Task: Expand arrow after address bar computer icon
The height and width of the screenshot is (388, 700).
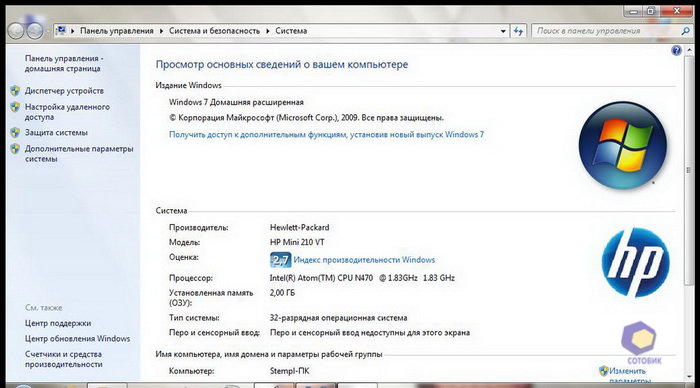Action: click(x=73, y=31)
